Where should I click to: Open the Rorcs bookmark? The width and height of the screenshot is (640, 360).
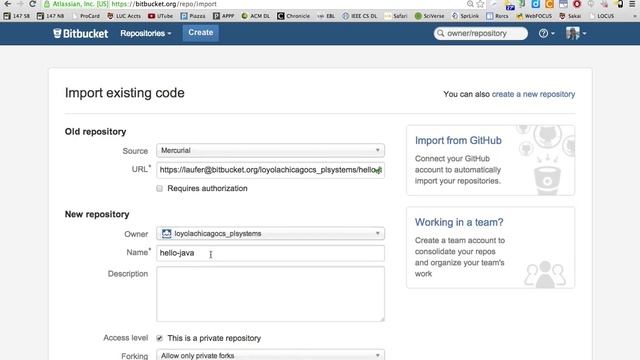[498, 16]
